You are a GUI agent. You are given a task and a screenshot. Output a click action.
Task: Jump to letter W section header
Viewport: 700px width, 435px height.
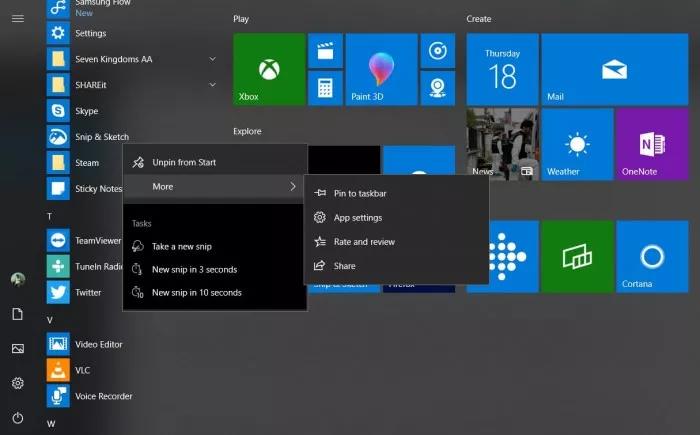point(51,424)
